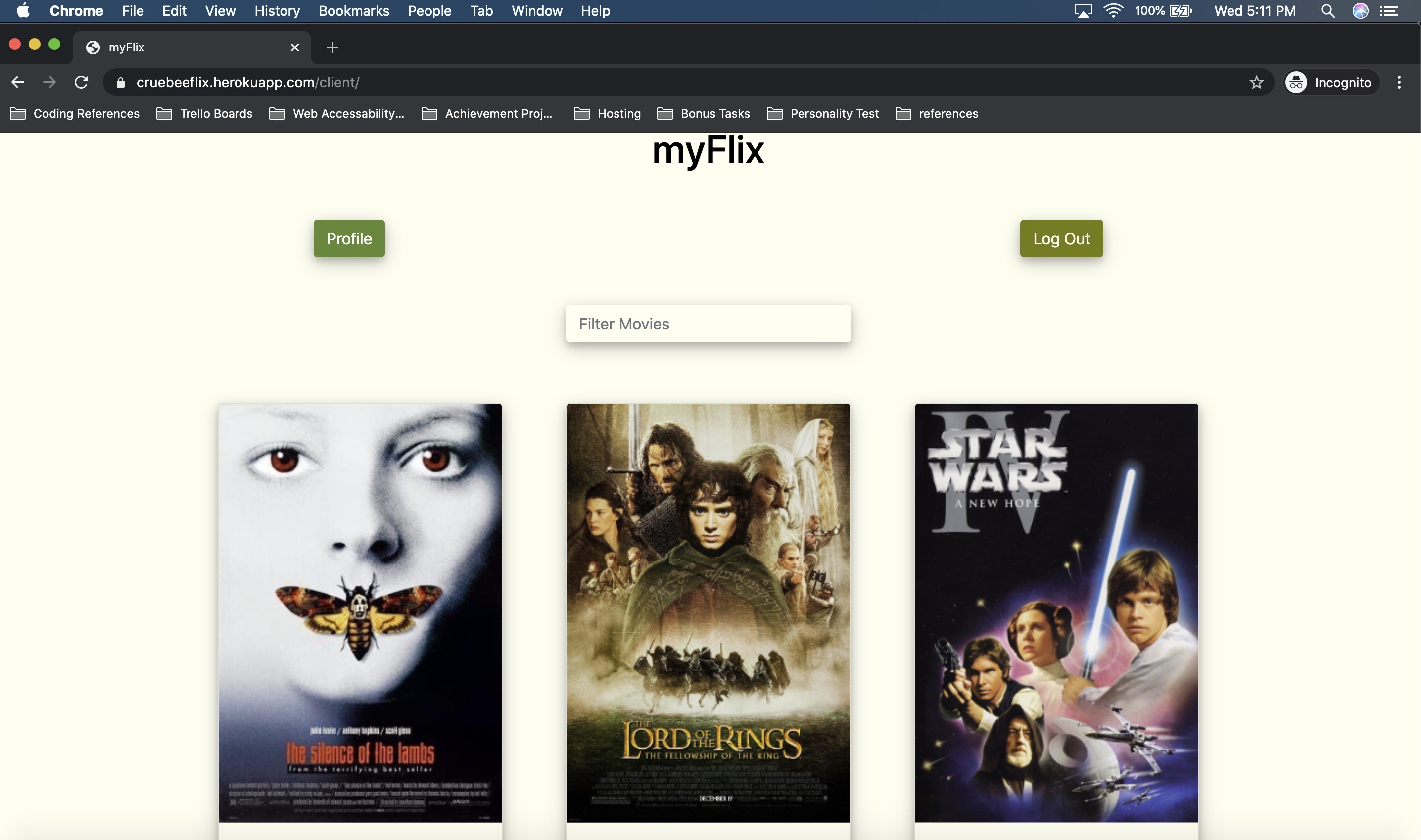Open the File menu
This screenshot has width=1421, height=840.
(133, 11)
